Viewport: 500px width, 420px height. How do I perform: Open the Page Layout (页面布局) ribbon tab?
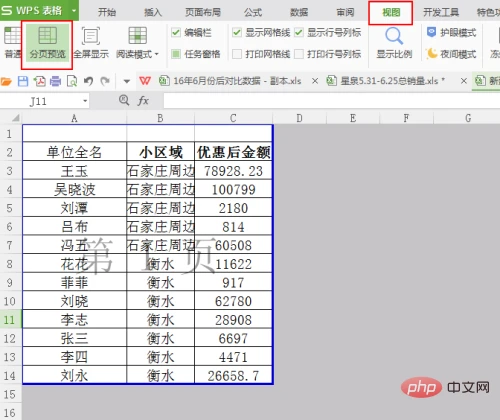[x=203, y=12]
